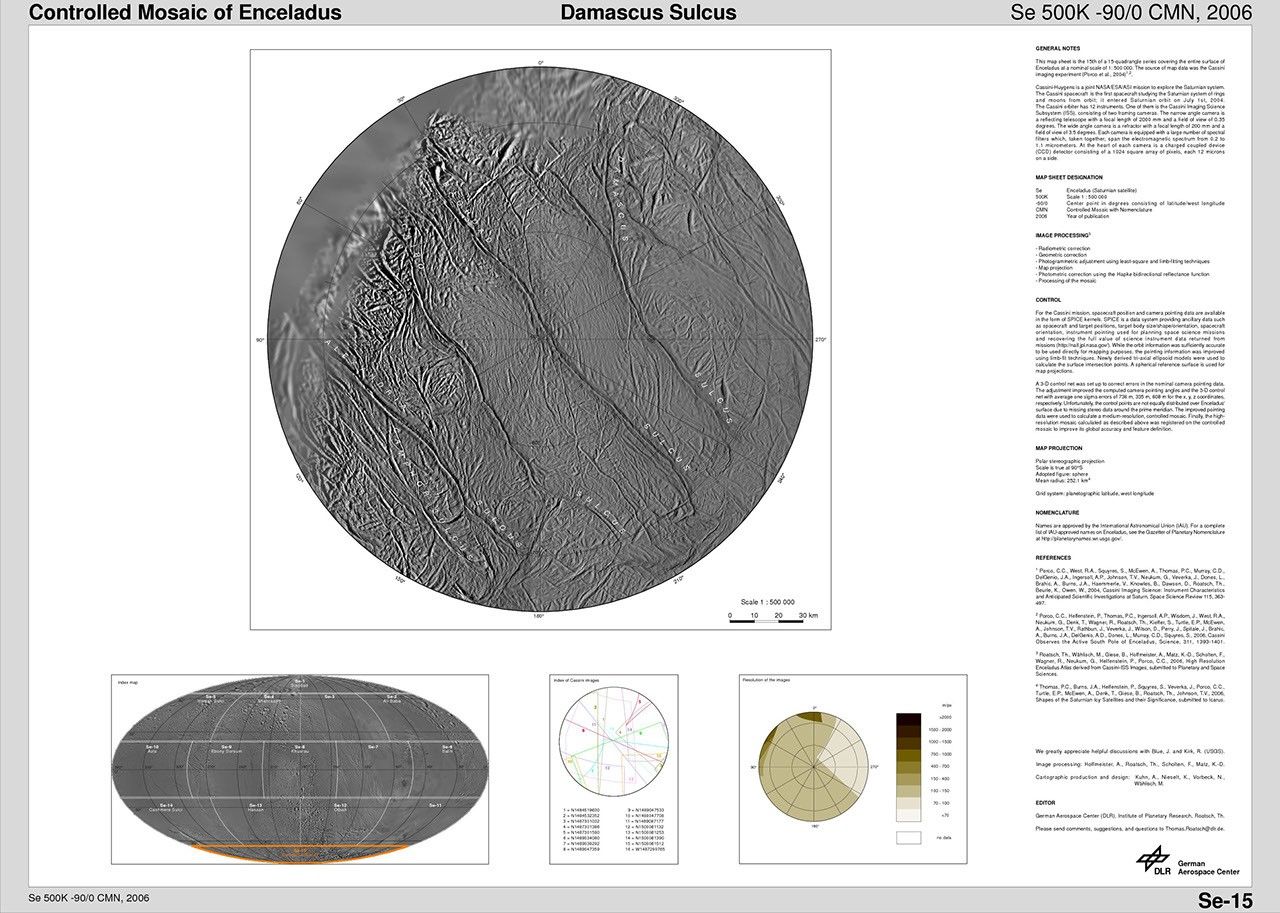Click the 'REFERENCES' section heading
Image resolution: width=1280 pixels, height=913 pixels.
click(x=1053, y=557)
